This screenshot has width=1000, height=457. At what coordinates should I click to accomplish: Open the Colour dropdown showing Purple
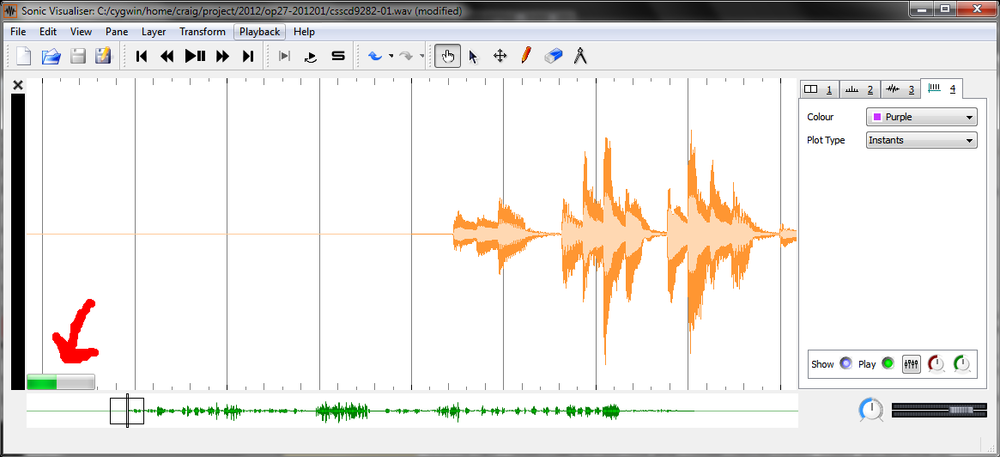click(x=920, y=117)
